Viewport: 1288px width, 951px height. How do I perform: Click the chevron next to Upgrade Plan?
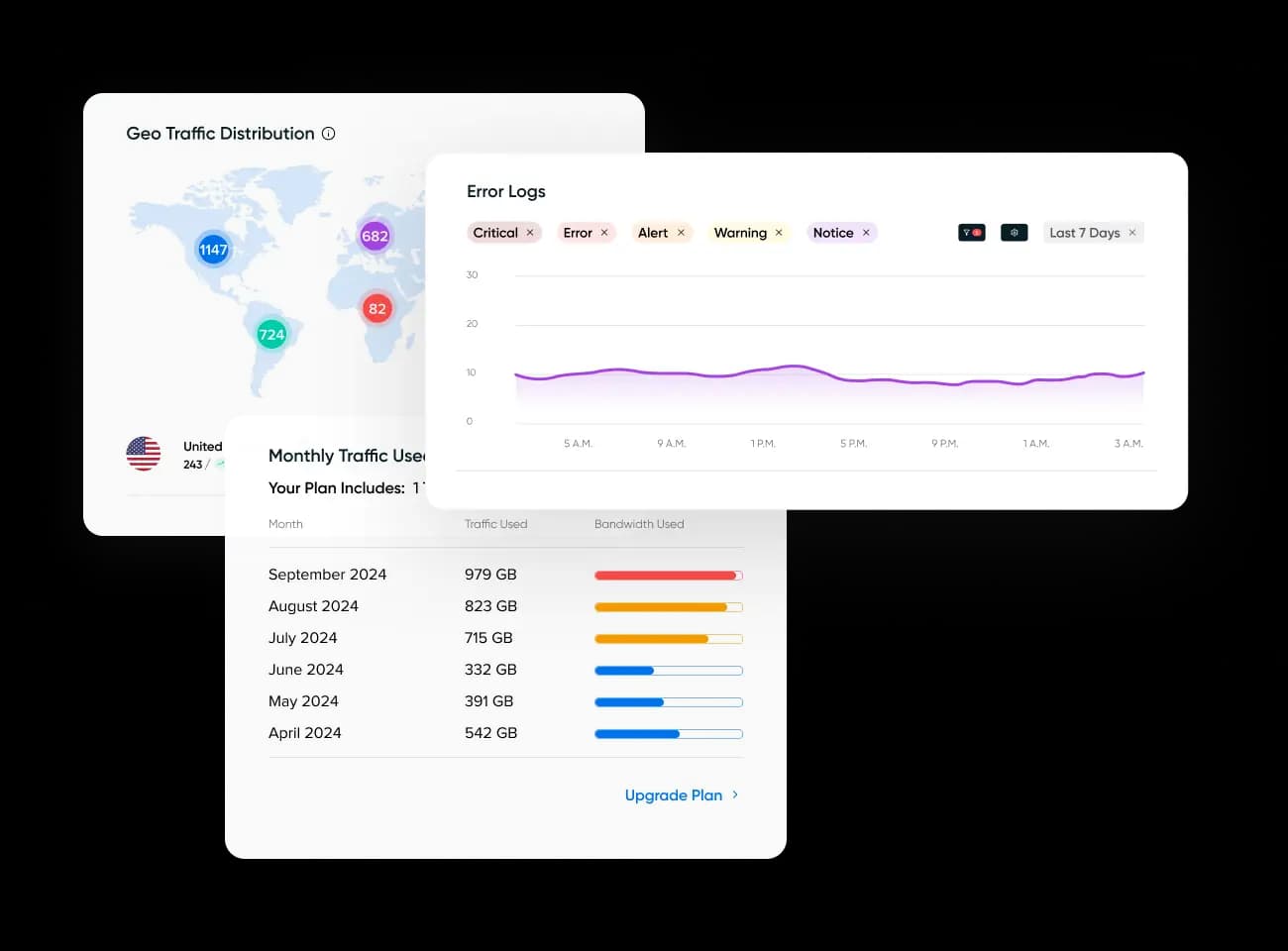pyautogui.click(x=735, y=795)
